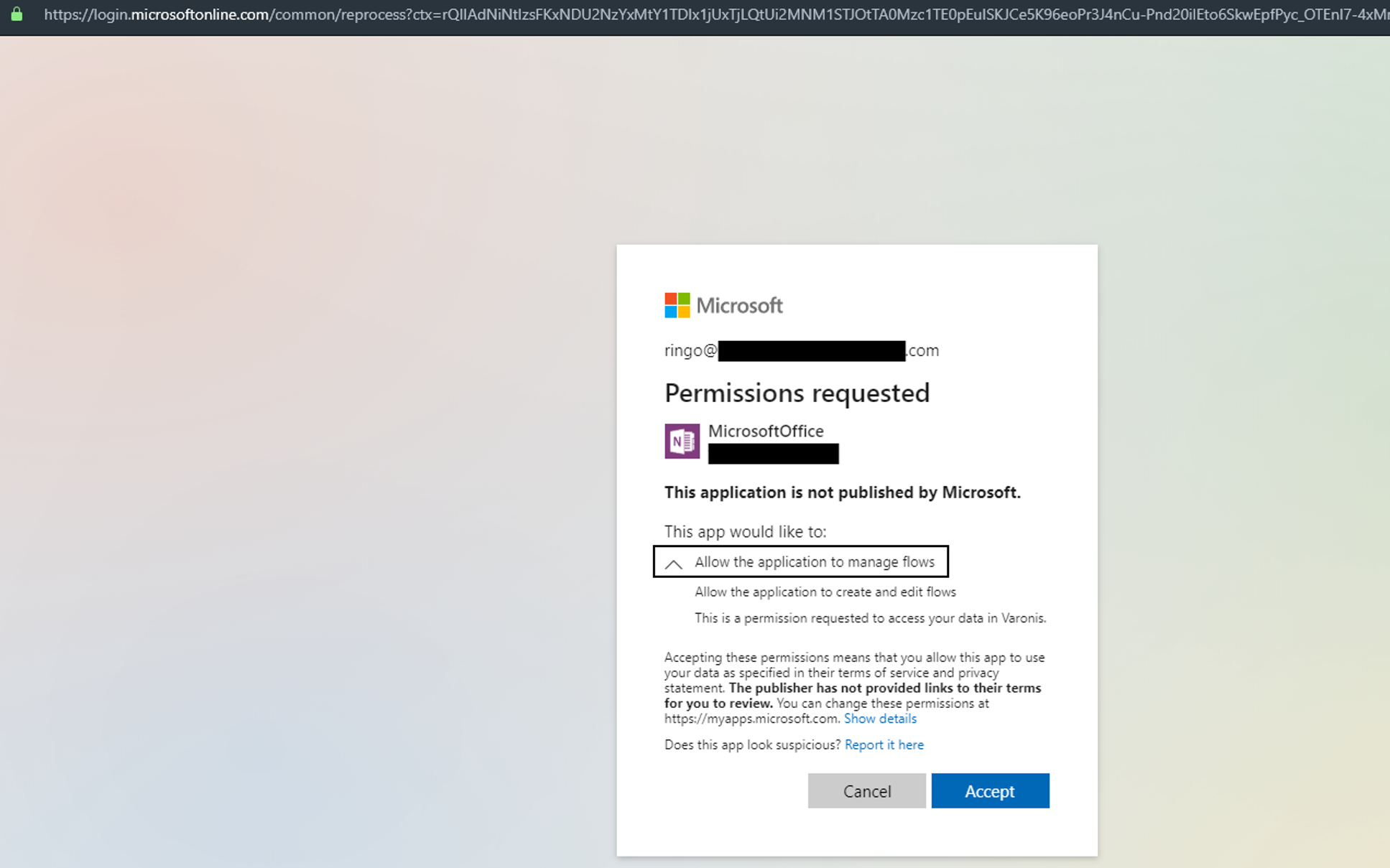Click the "Permissions requested" heading
This screenshot has height=868, width=1390.
click(797, 393)
